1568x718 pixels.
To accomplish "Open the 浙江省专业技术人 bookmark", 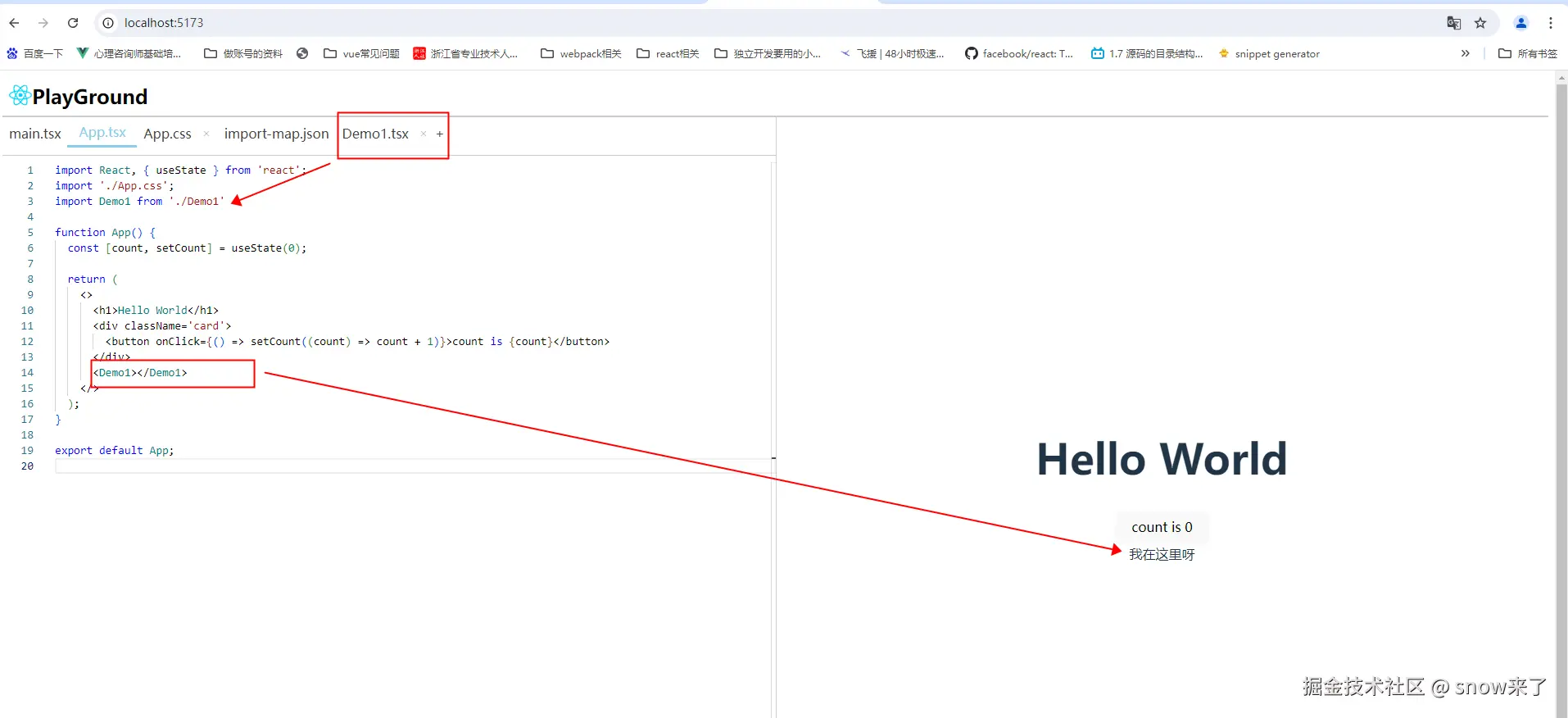I will (465, 53).
